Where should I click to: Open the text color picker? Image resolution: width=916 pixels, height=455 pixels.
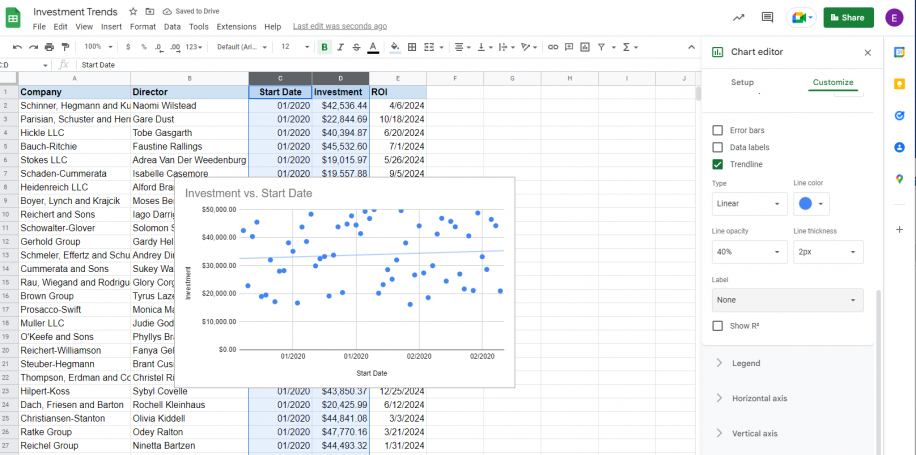(373, 47)
